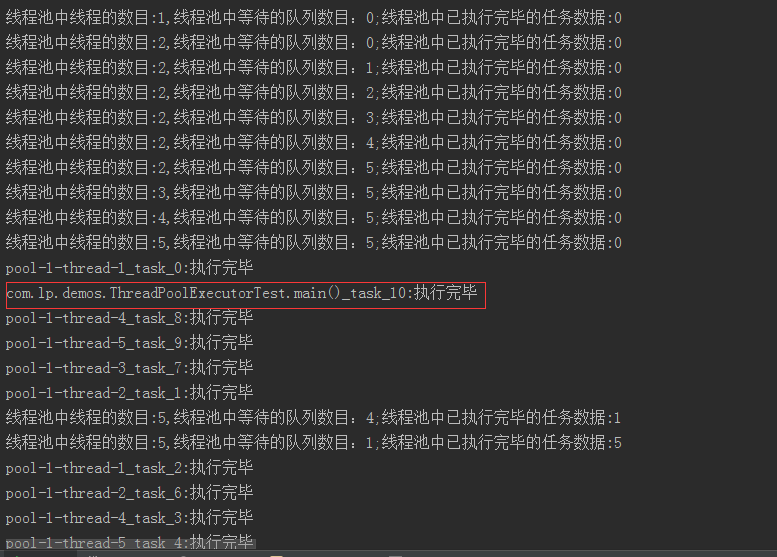777x557 pixels.
Task: Click log line with threads 2, queue 5
Action: pos(314,168)
